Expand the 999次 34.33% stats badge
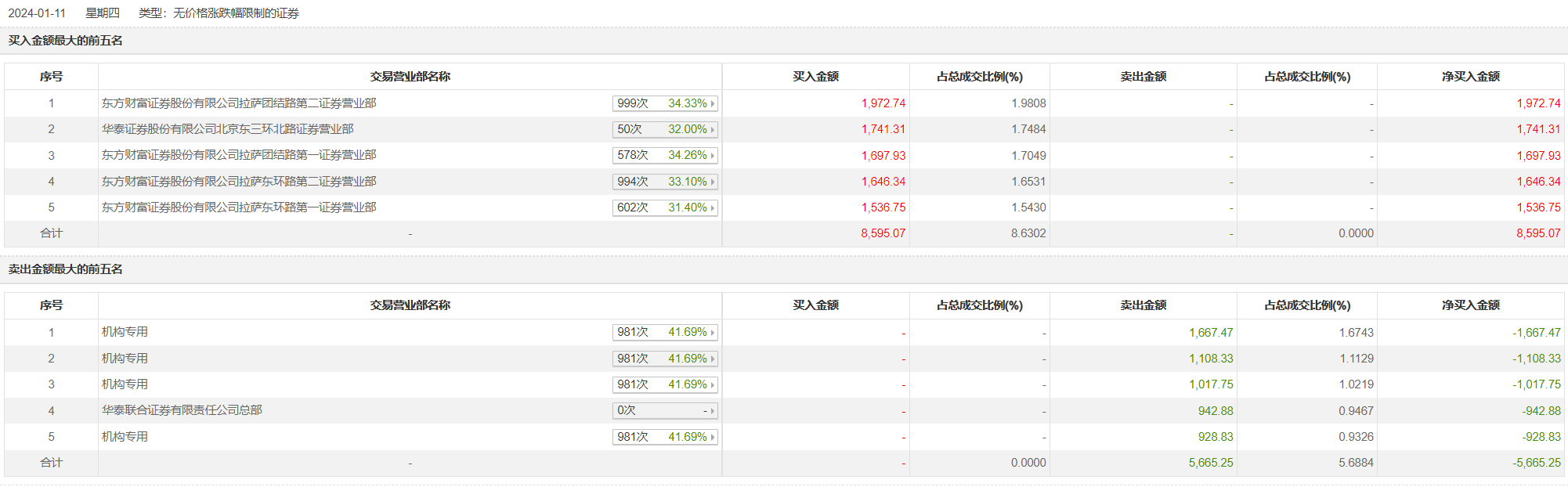1568x487 pixels. coord(665,103)
